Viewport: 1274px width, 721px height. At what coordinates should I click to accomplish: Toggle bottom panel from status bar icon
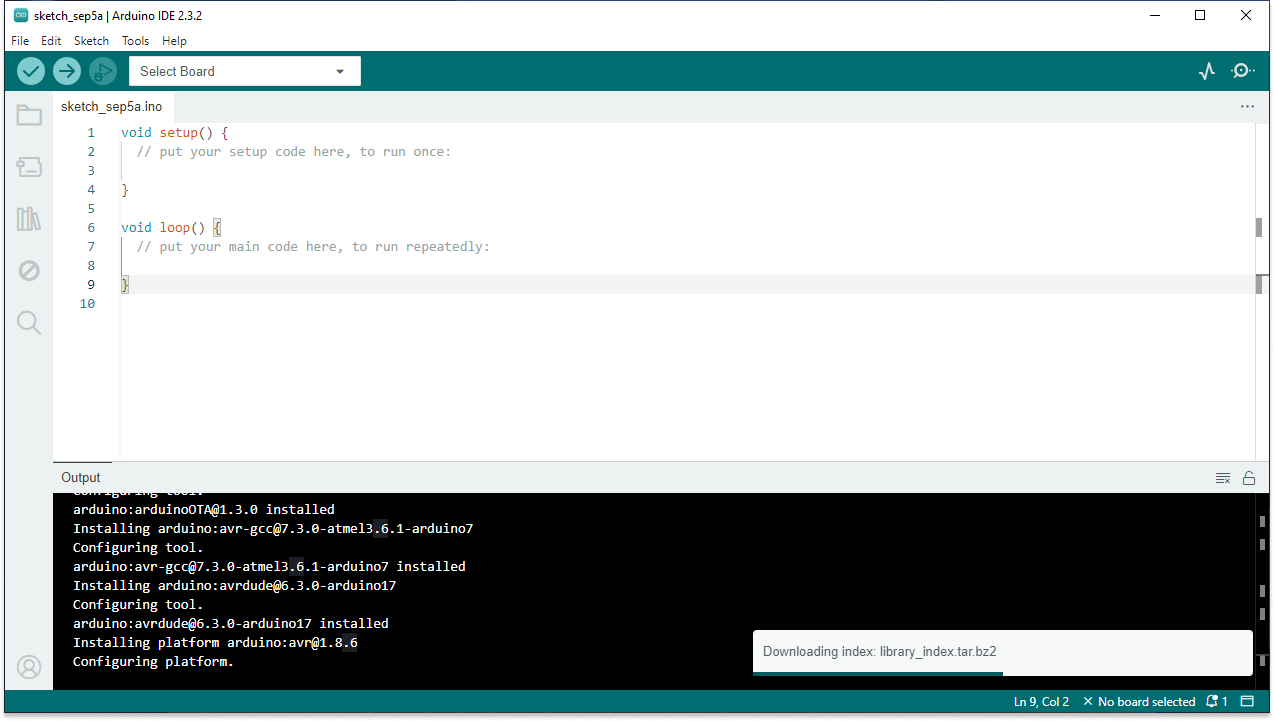(x=1247, y=702)
